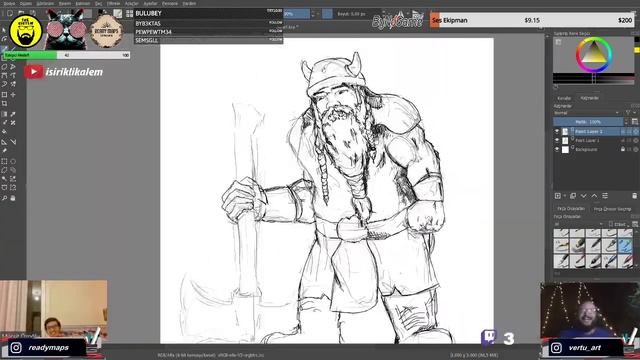Switch to the Katmanlar tab

589,98
